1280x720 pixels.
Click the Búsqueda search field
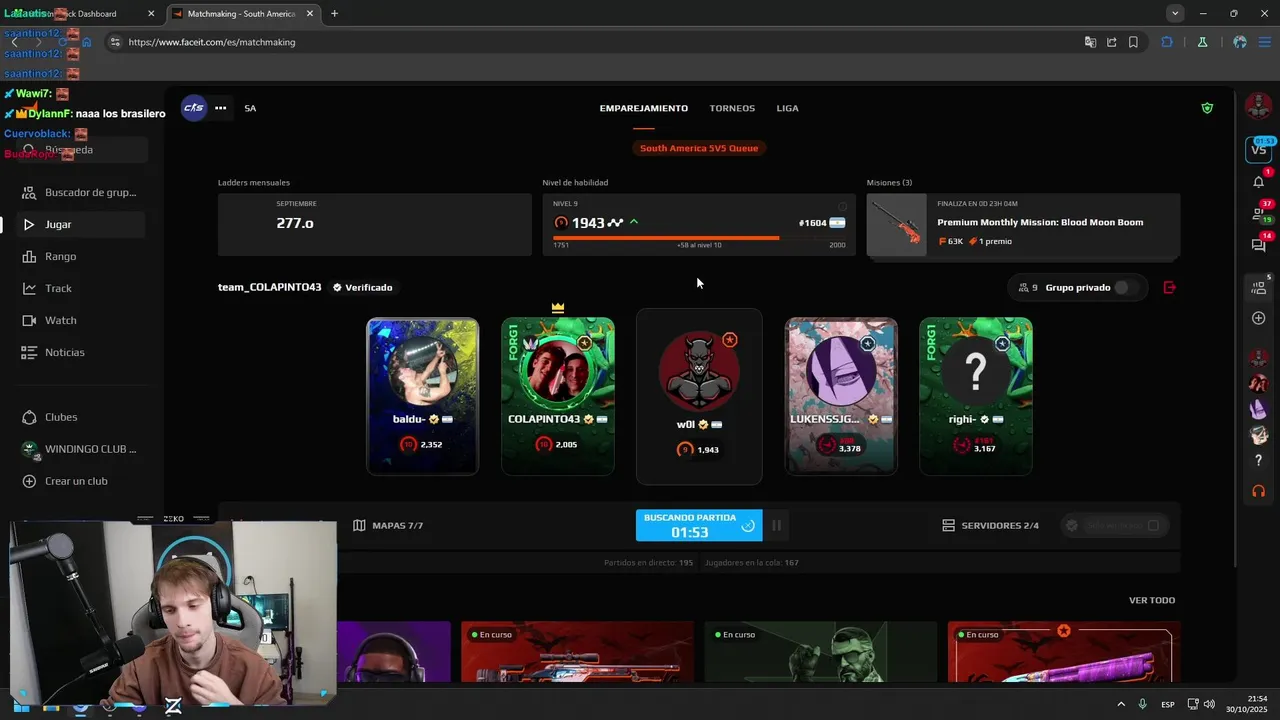[x=82, y=150]
